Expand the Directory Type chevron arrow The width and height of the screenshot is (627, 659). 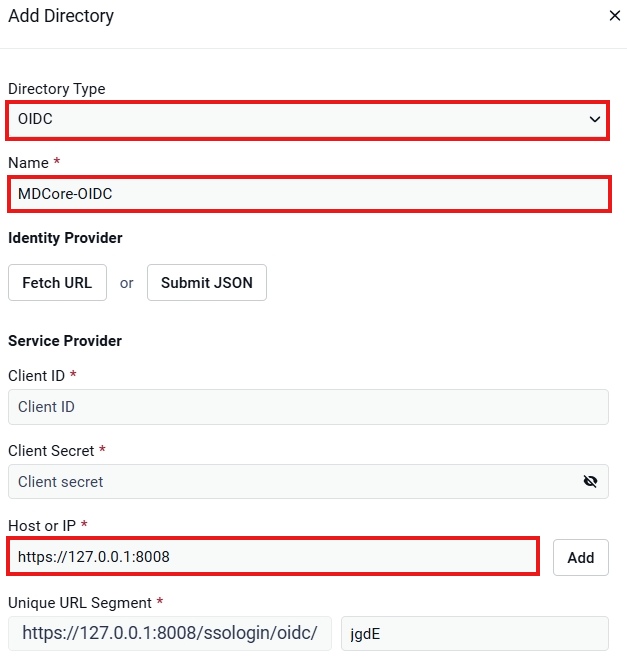[x=595, y=119]
